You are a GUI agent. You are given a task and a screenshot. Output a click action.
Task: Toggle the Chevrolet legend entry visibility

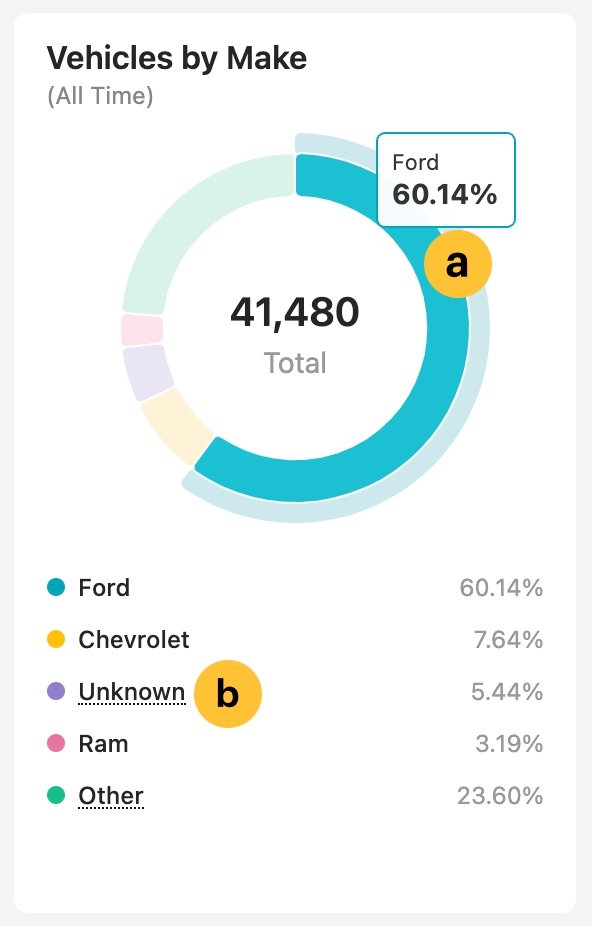[x=132, y=640]
